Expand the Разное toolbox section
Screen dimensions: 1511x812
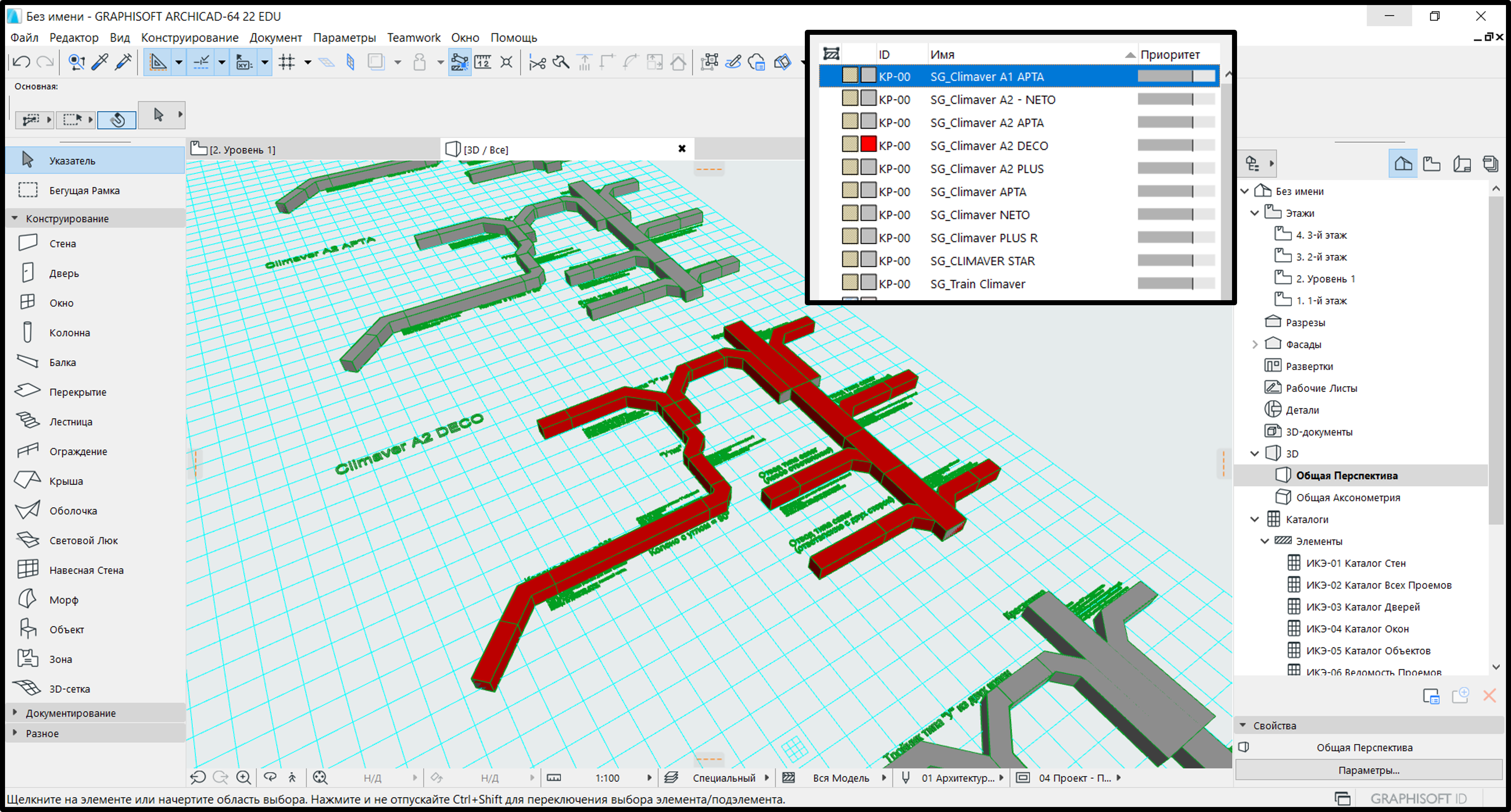click(15, 733)
